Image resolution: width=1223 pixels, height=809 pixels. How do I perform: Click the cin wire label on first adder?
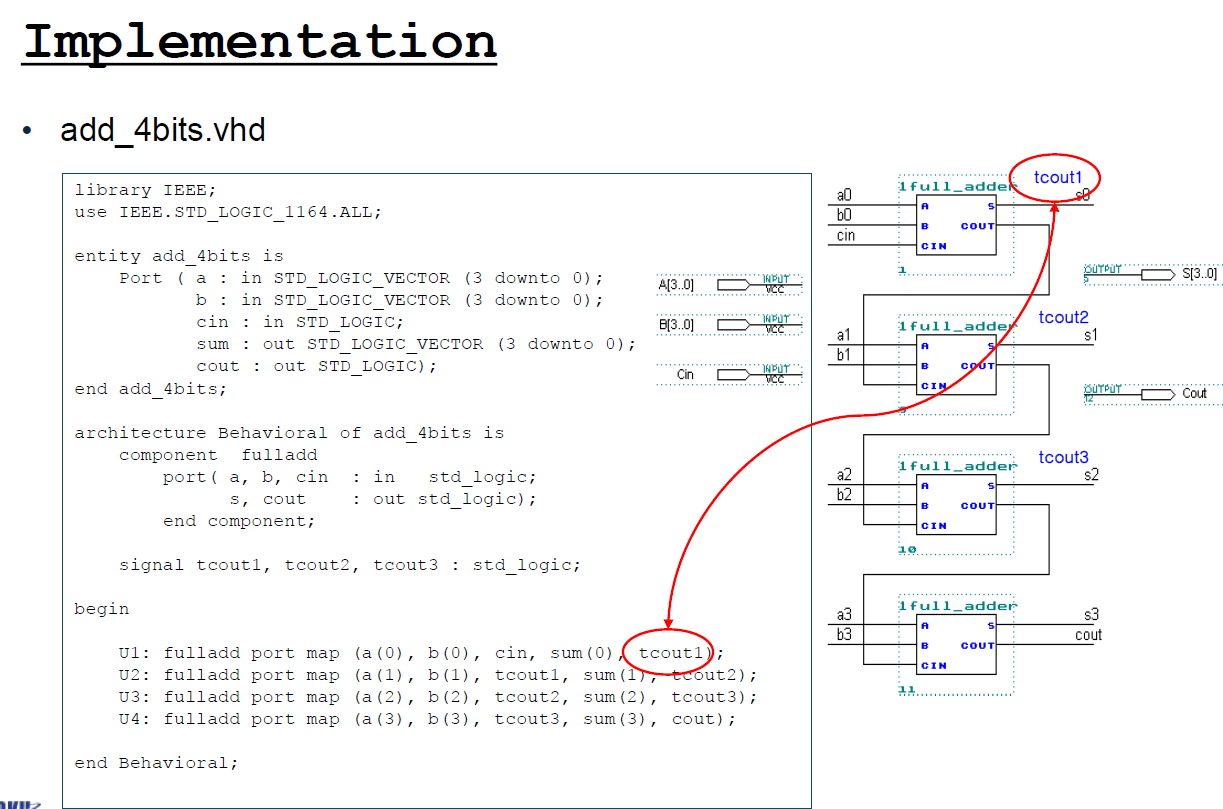pos(846,236)
